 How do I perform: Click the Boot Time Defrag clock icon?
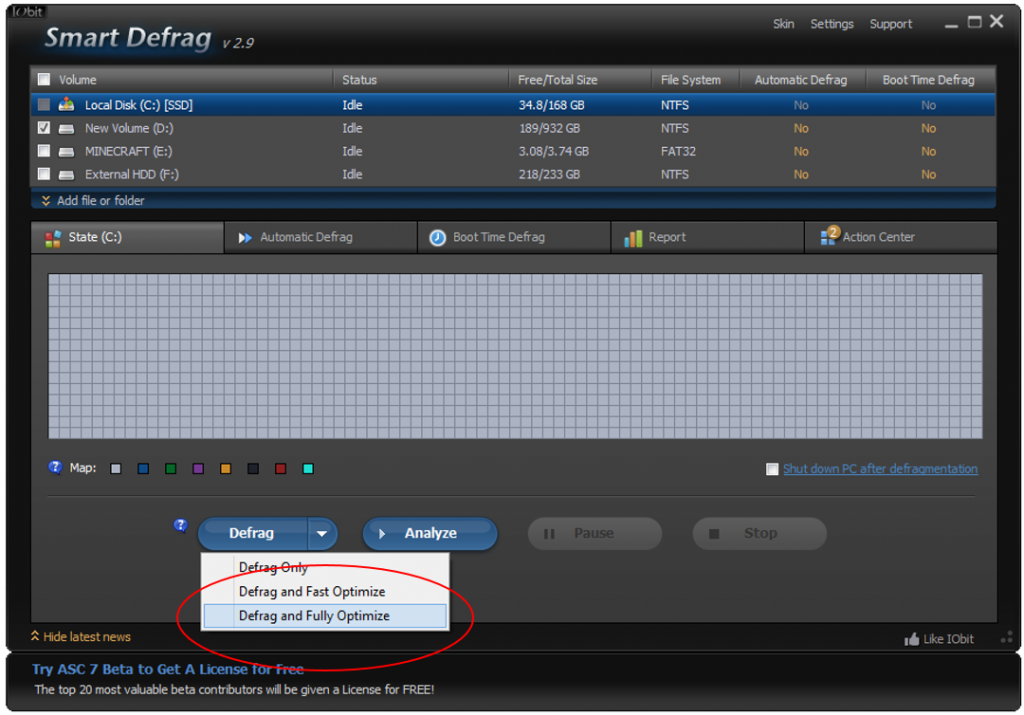[x=437, y=238]
